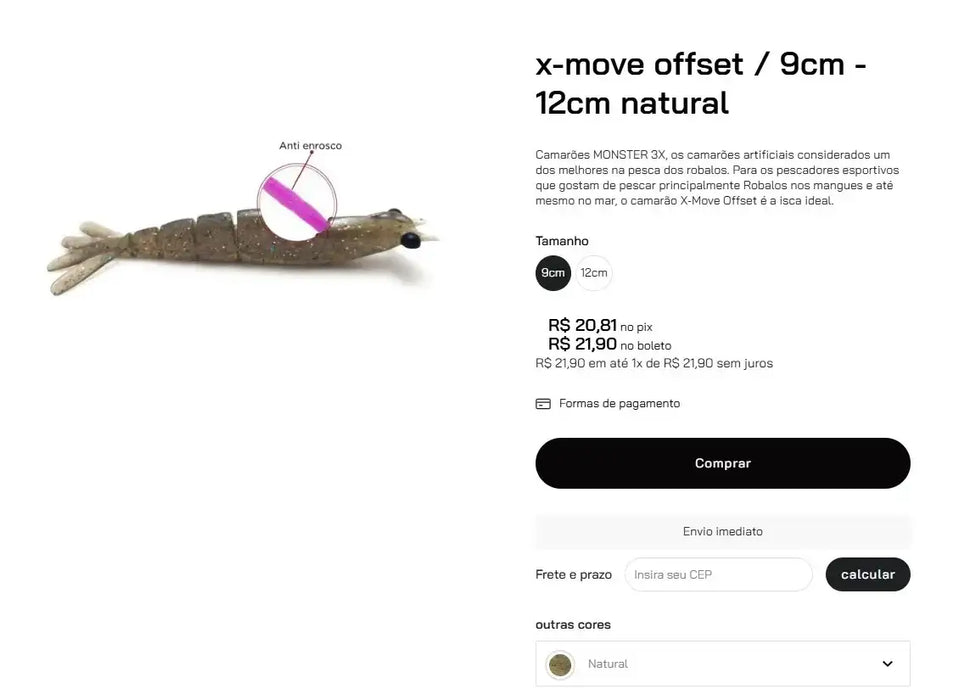Click the Anti enrosco label

coord(310,146)
